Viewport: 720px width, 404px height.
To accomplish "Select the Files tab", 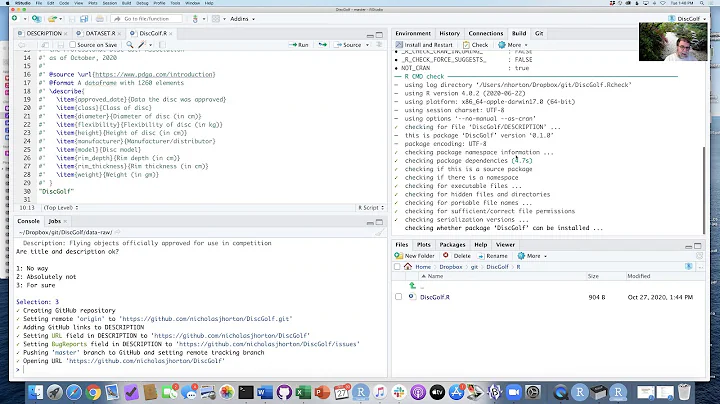I will (x=401, y=245).
